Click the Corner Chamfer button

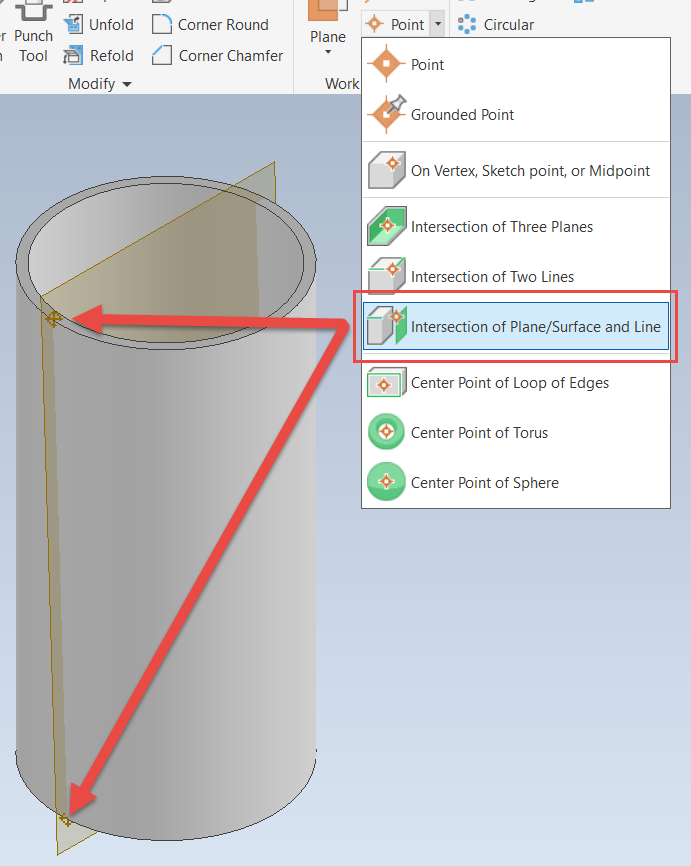[x=217, y=55]
